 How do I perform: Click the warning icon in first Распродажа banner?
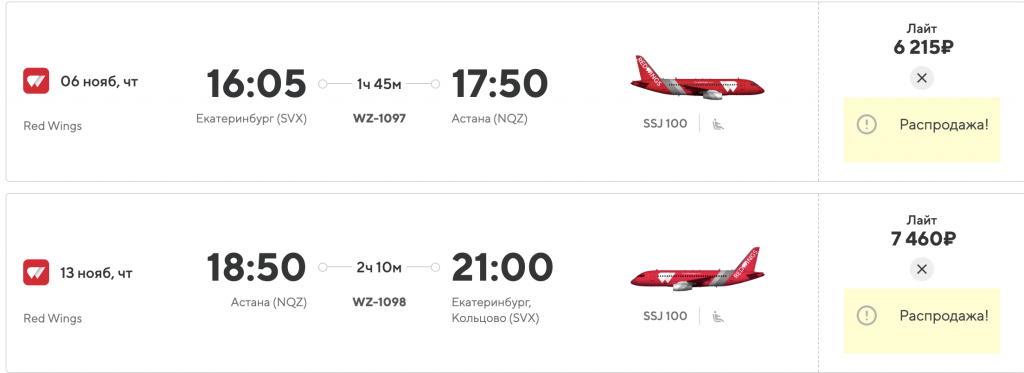point(866,124)
